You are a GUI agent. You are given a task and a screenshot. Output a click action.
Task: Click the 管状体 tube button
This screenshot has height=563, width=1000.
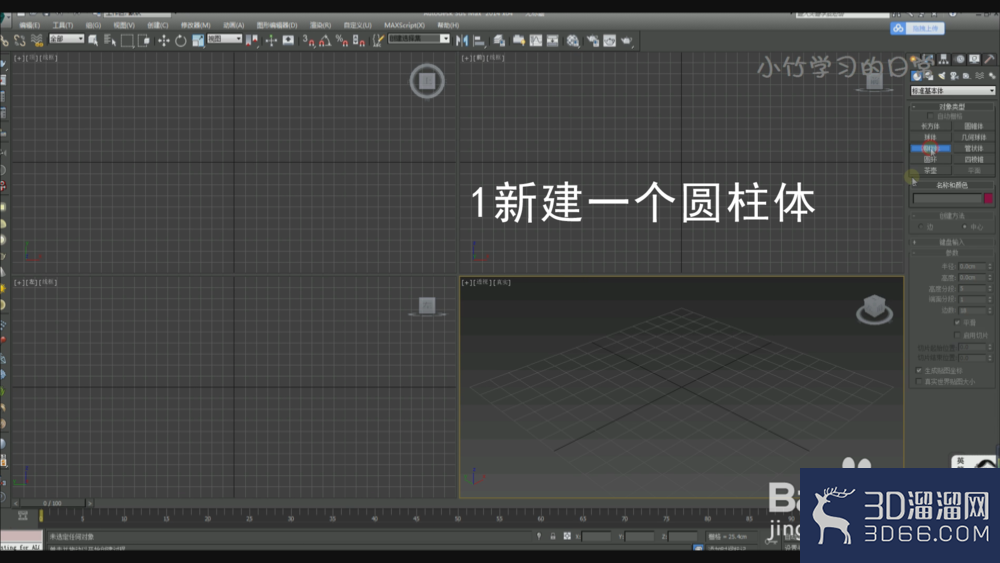pos(973,148)
